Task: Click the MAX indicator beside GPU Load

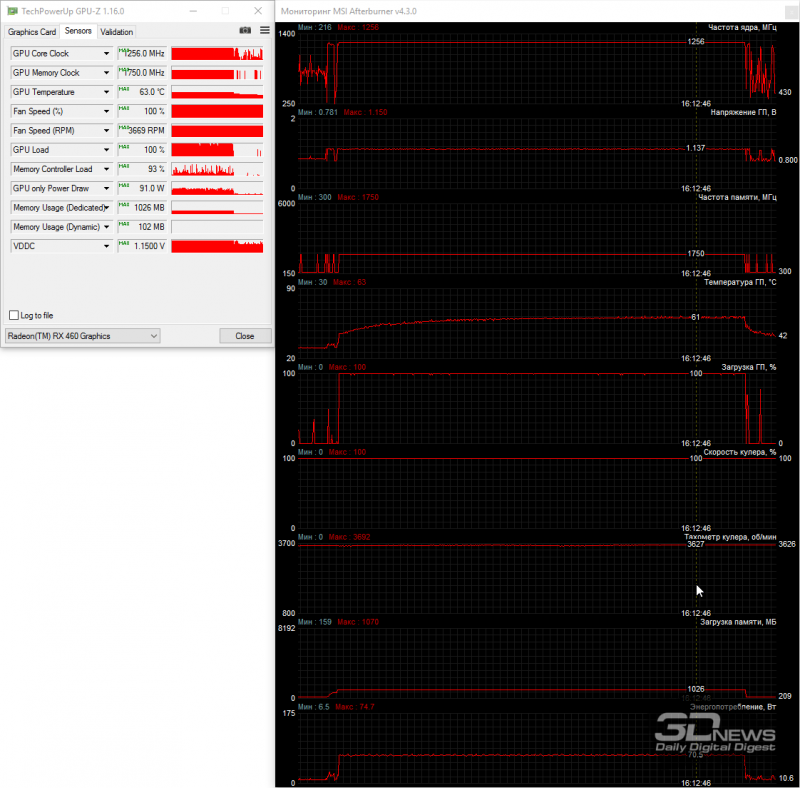Action: click(123, 147)
